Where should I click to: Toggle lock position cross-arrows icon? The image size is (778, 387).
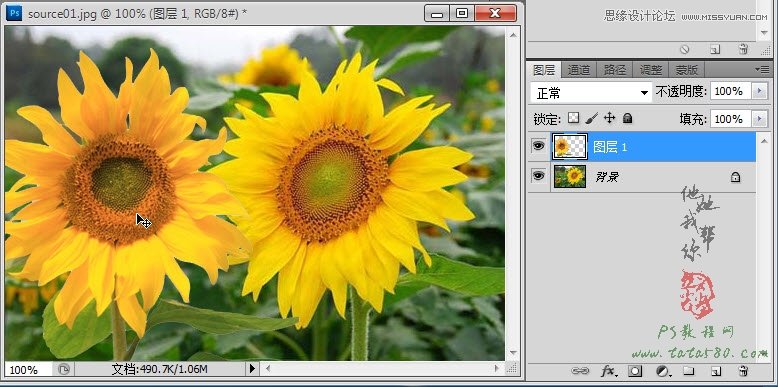[x=609, y=118]
